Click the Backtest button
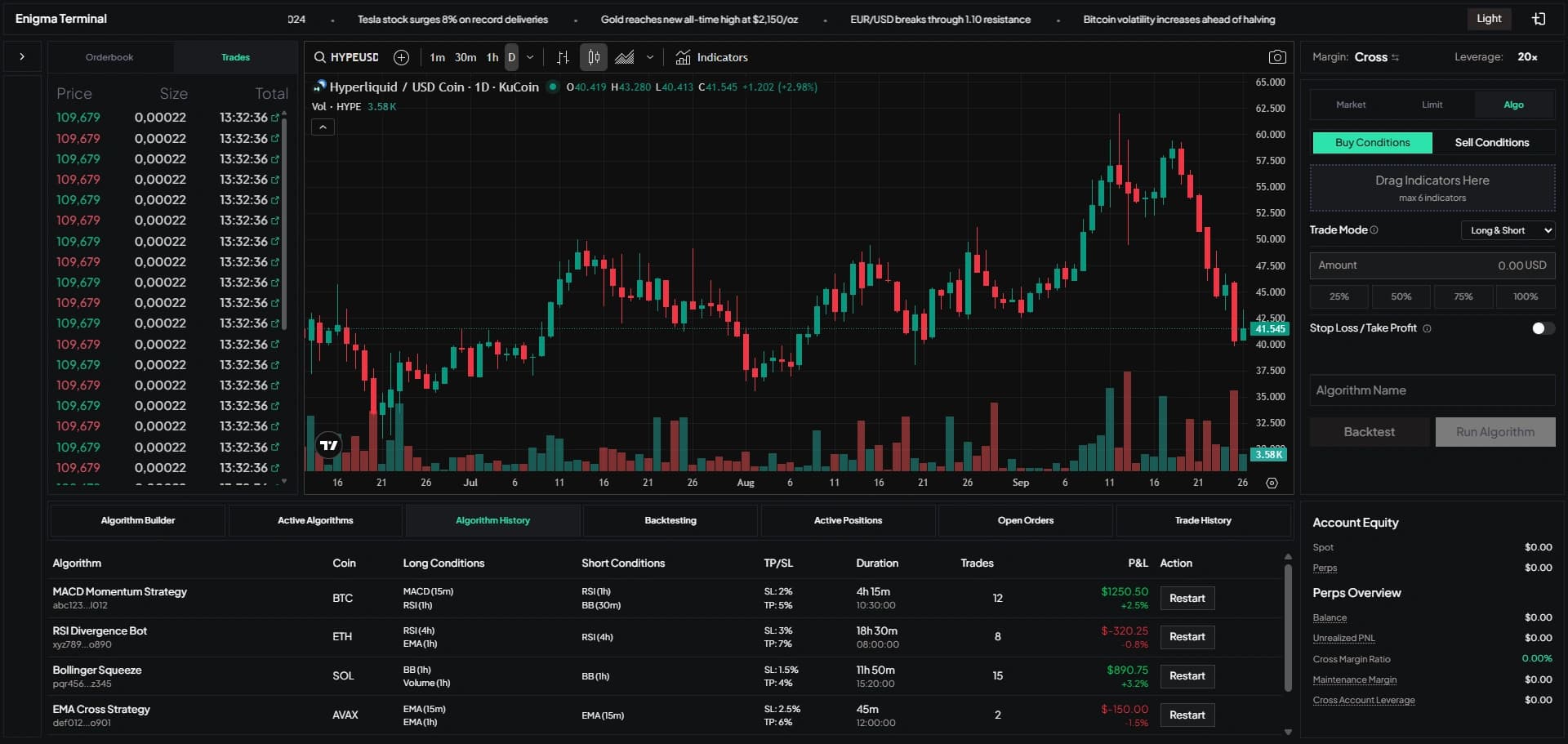The height and width of the screenshot is (744, 1568). pos(1371,432)
